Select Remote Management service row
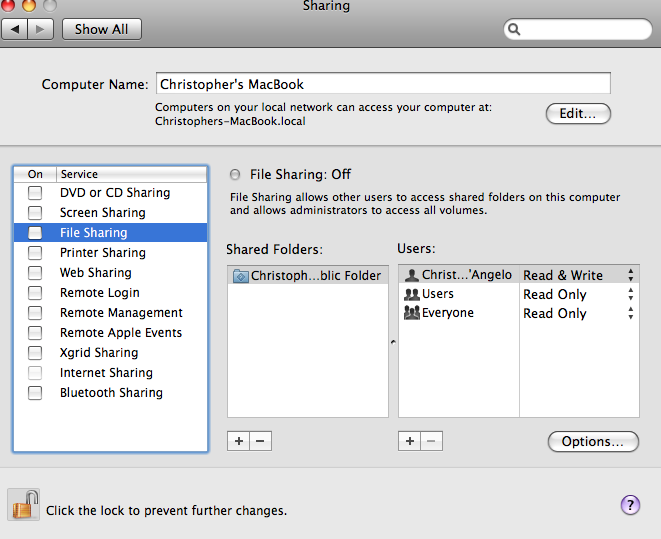This screenshot has height=539, width=661. click(110, 313)
